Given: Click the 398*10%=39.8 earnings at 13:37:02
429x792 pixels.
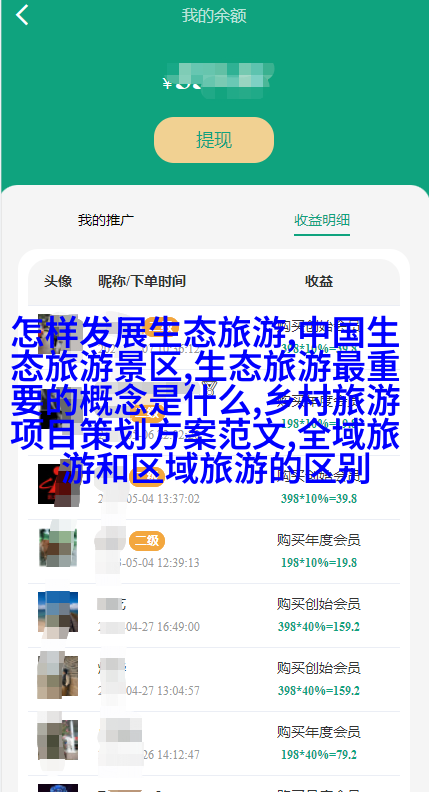Looking at the screenshot, I should (x=319, y=499).
